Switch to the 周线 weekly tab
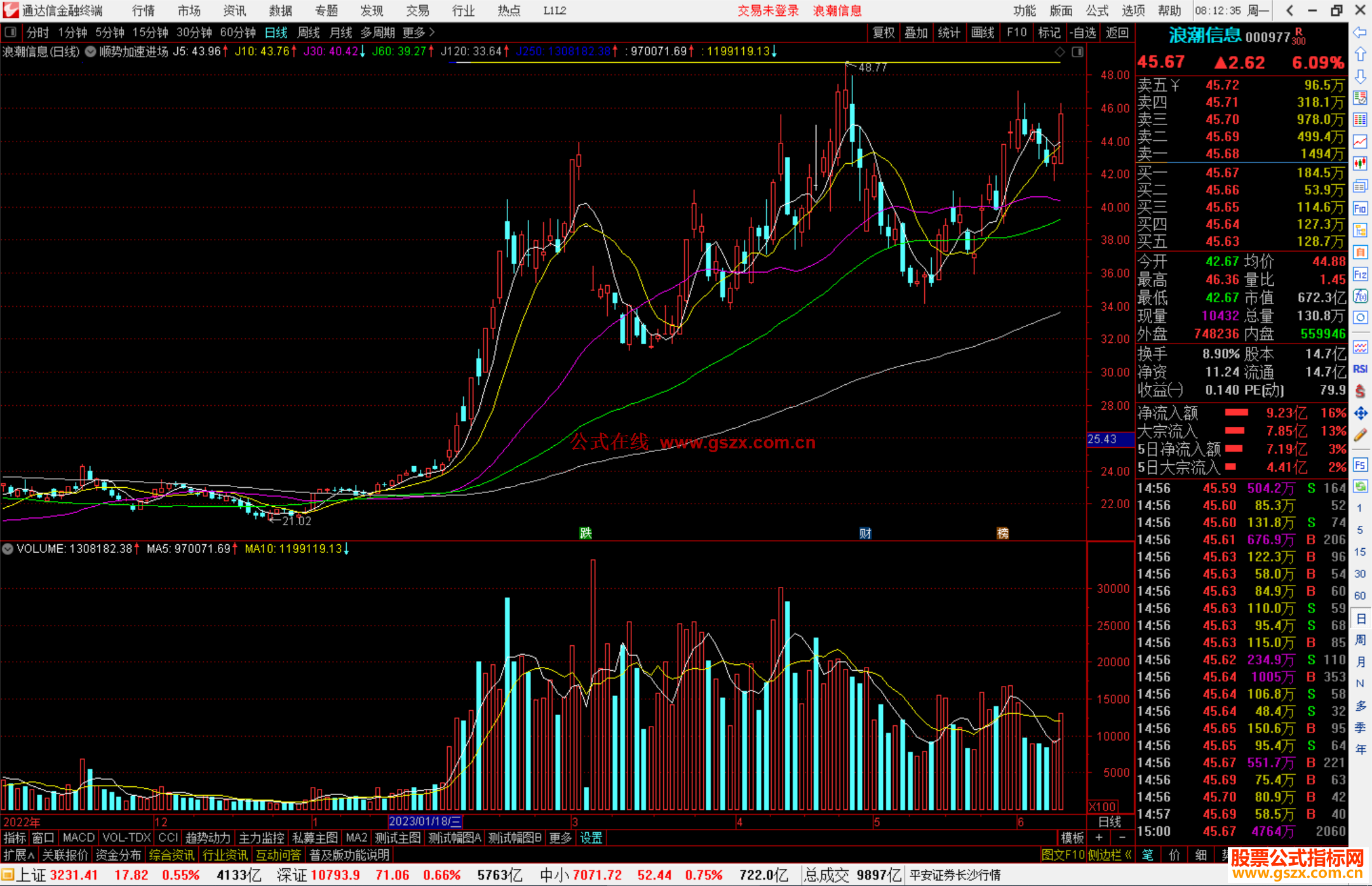The width and height of the screenshot is (1372, 886). pyautogui.click(x=309, y=32)
